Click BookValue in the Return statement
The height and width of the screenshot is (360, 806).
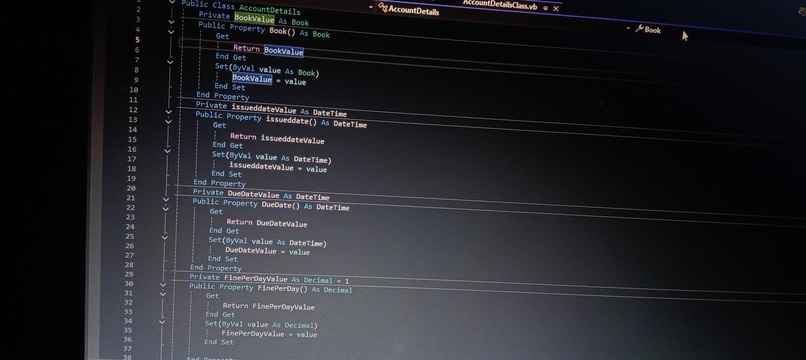(284, 51)
